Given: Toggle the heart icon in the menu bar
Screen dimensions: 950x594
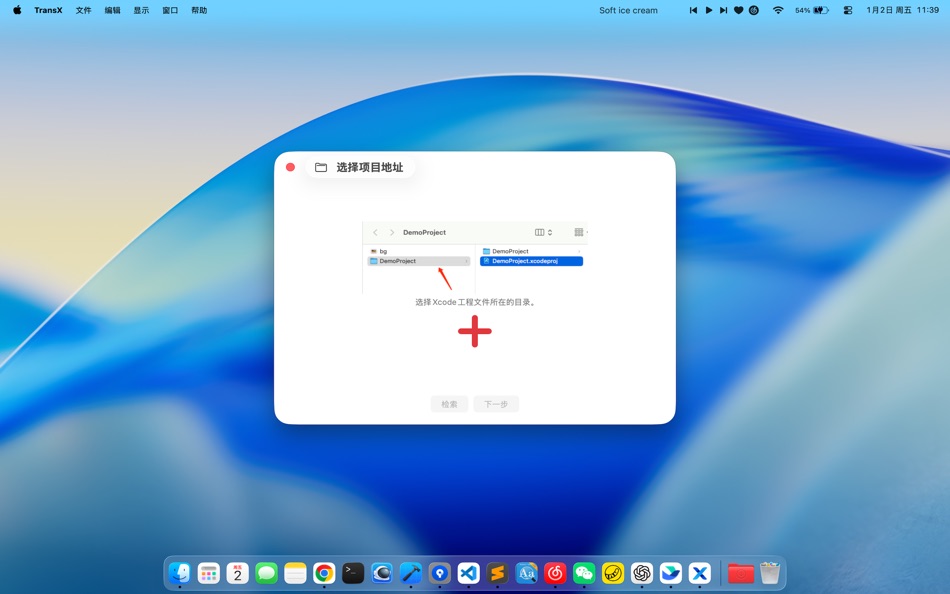Looking at the screenshot, I should pos(738,10).
